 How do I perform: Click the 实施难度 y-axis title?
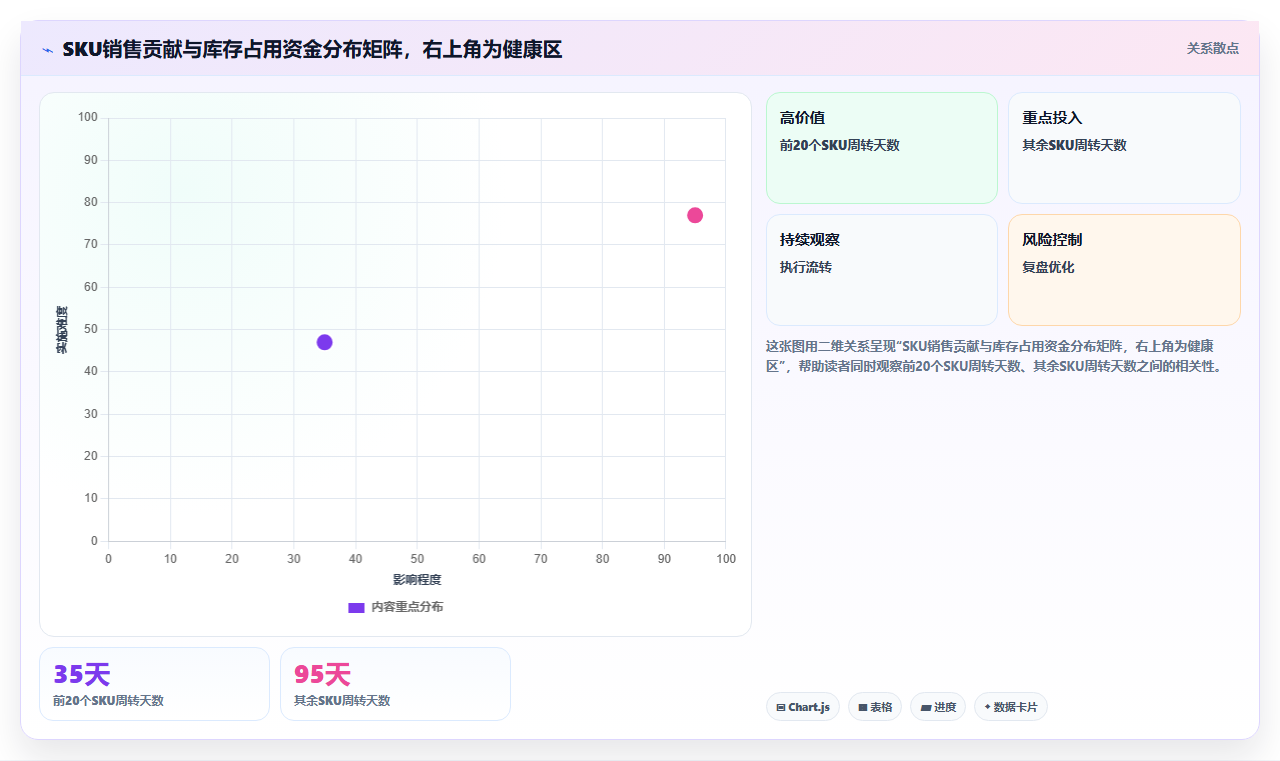pyautogui.click(x=62, y=330)
